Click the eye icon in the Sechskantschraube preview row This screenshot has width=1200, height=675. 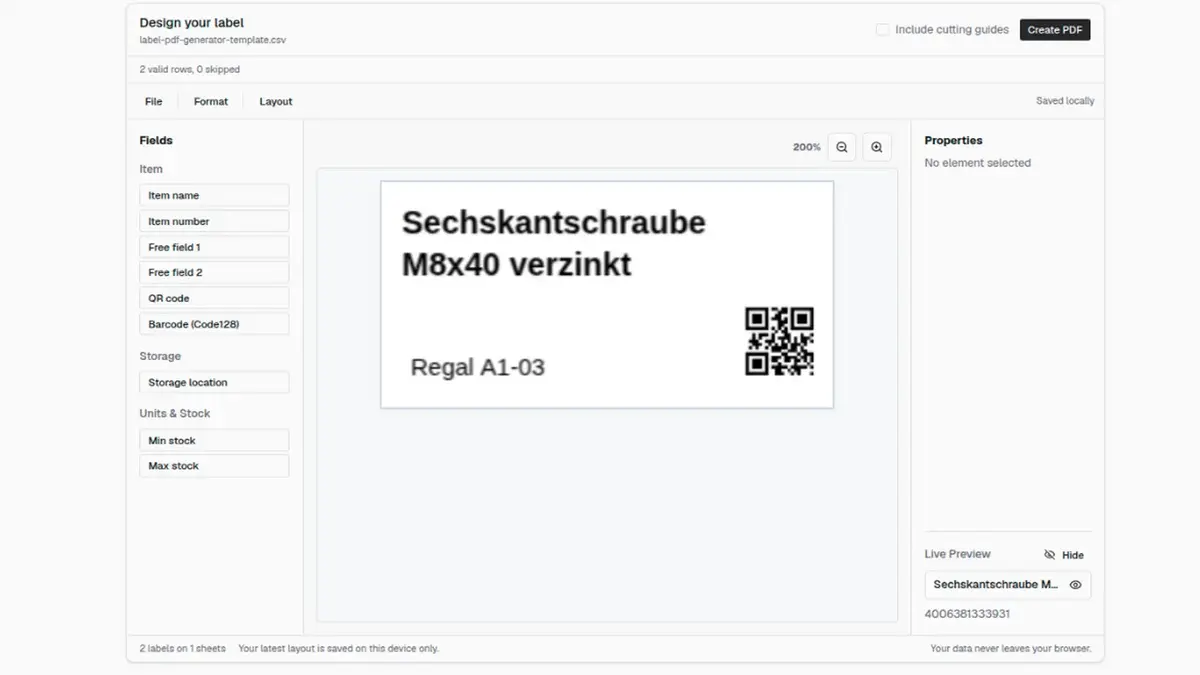[1076, 585]
